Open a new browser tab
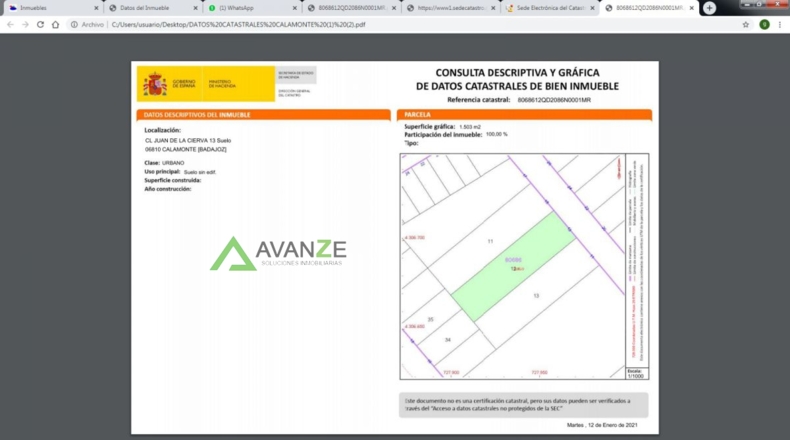 pyautogui.click(x=709, y=8)
